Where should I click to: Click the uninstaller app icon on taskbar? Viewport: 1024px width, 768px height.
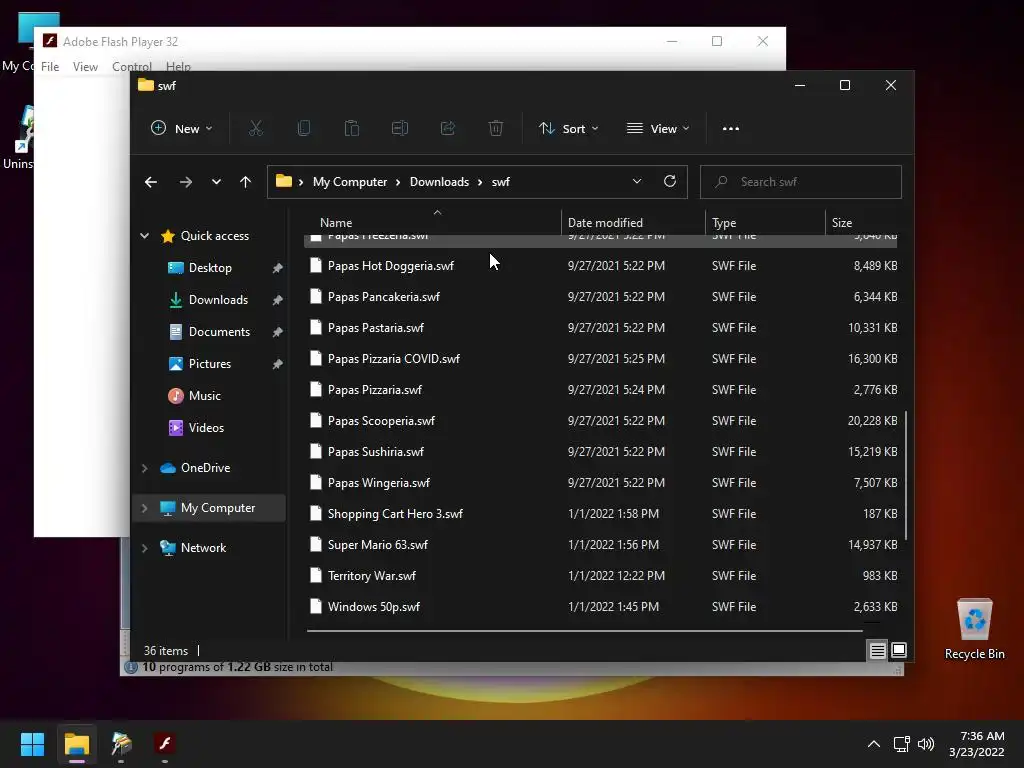[121, 743]
